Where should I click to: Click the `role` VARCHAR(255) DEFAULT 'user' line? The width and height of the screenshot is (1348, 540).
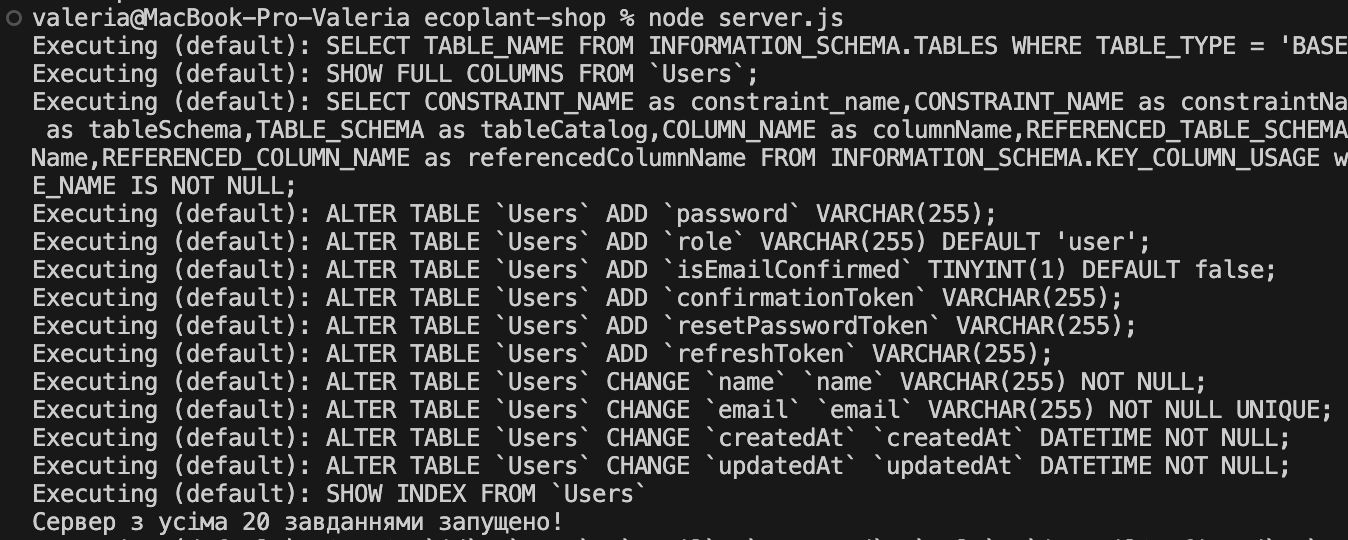click(x=592, y=242)
